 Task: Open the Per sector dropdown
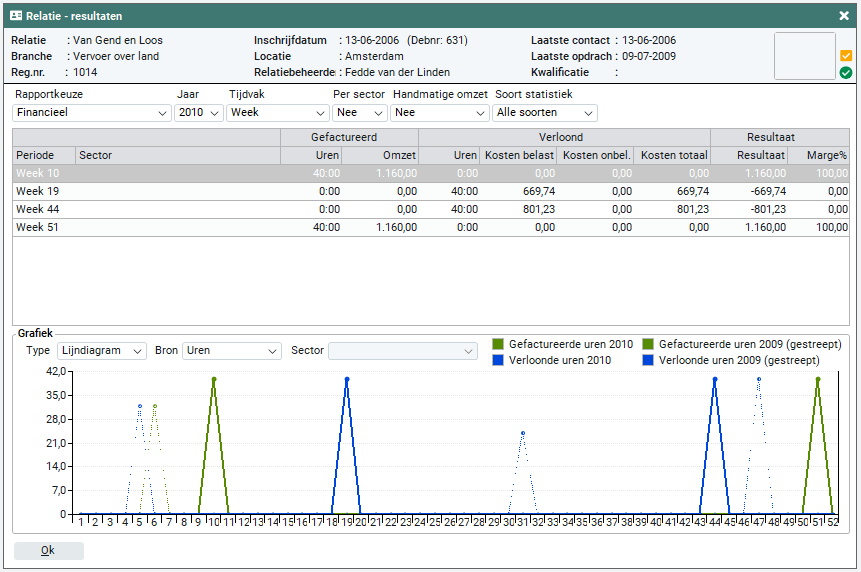359,113
